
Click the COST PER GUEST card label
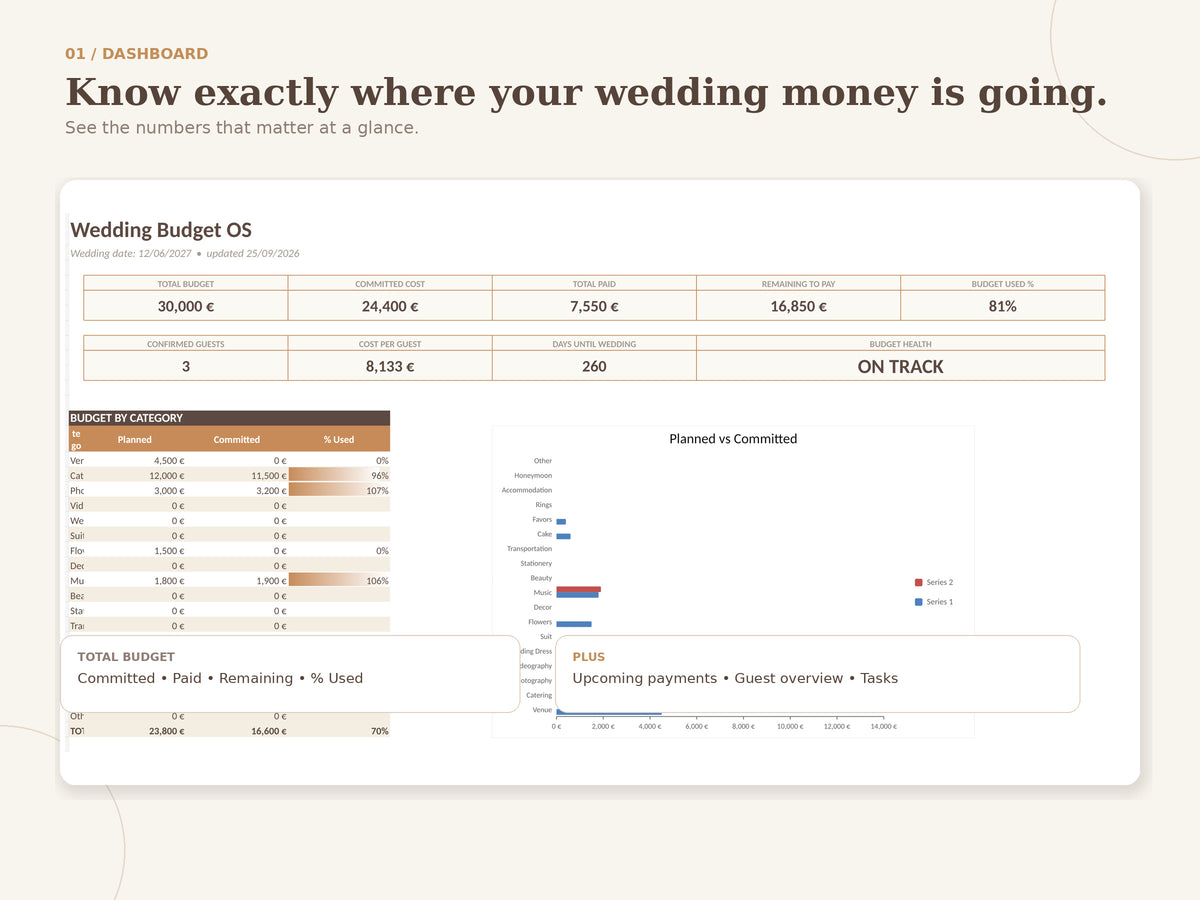pos(390,344)
